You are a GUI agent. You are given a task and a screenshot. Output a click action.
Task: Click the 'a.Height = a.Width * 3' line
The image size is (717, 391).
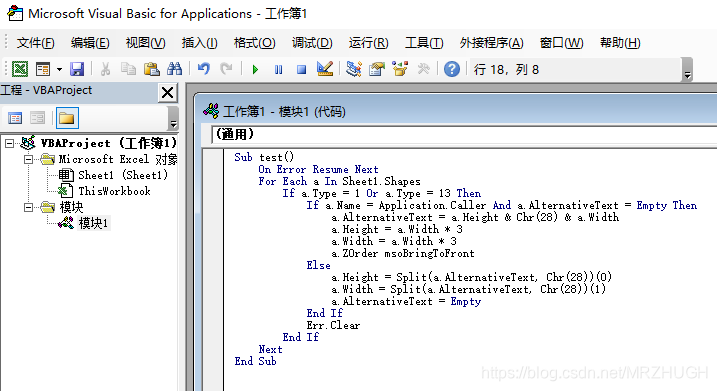397,230
